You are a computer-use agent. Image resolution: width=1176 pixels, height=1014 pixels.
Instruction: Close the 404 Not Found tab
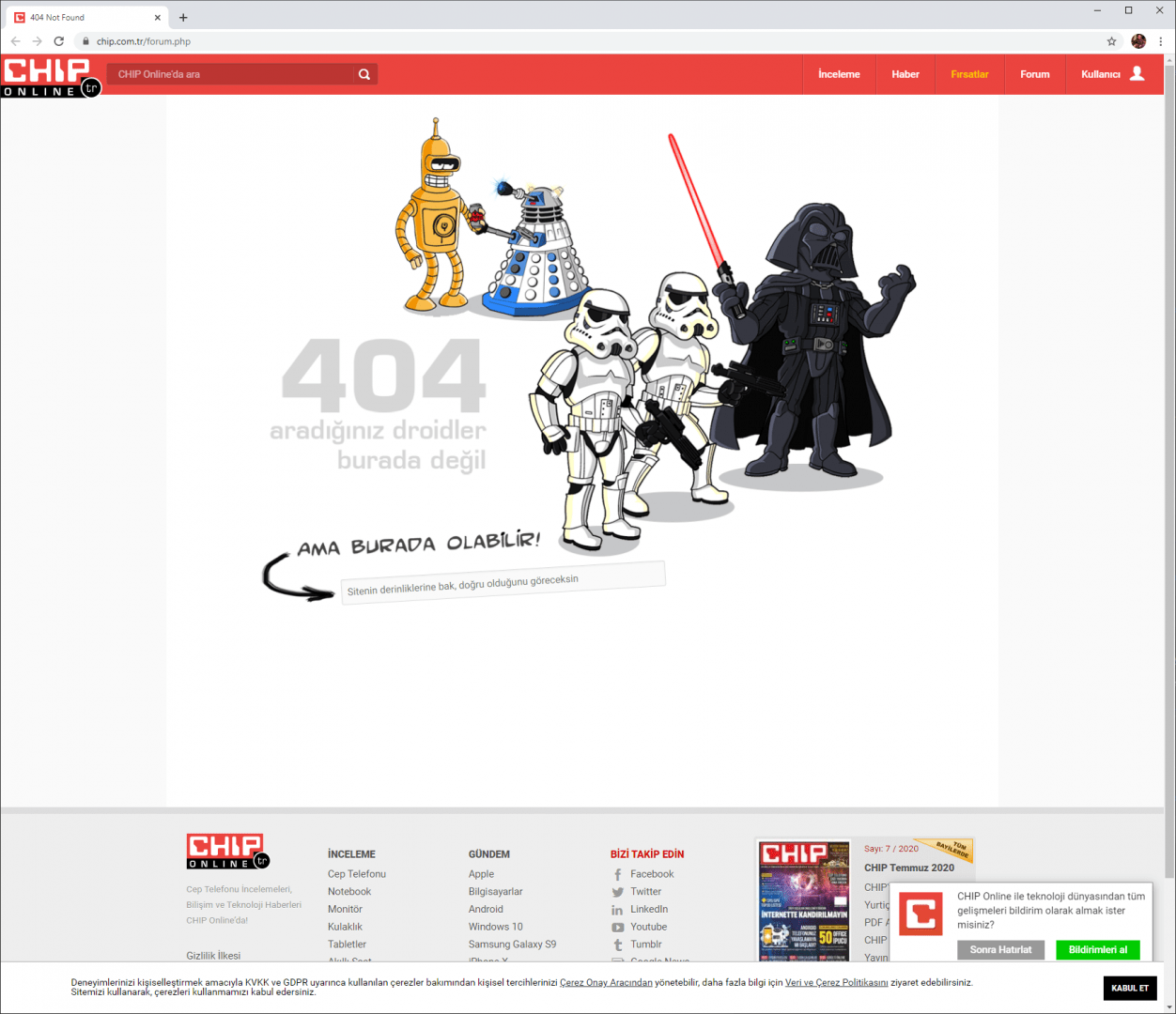pos(158,17)
